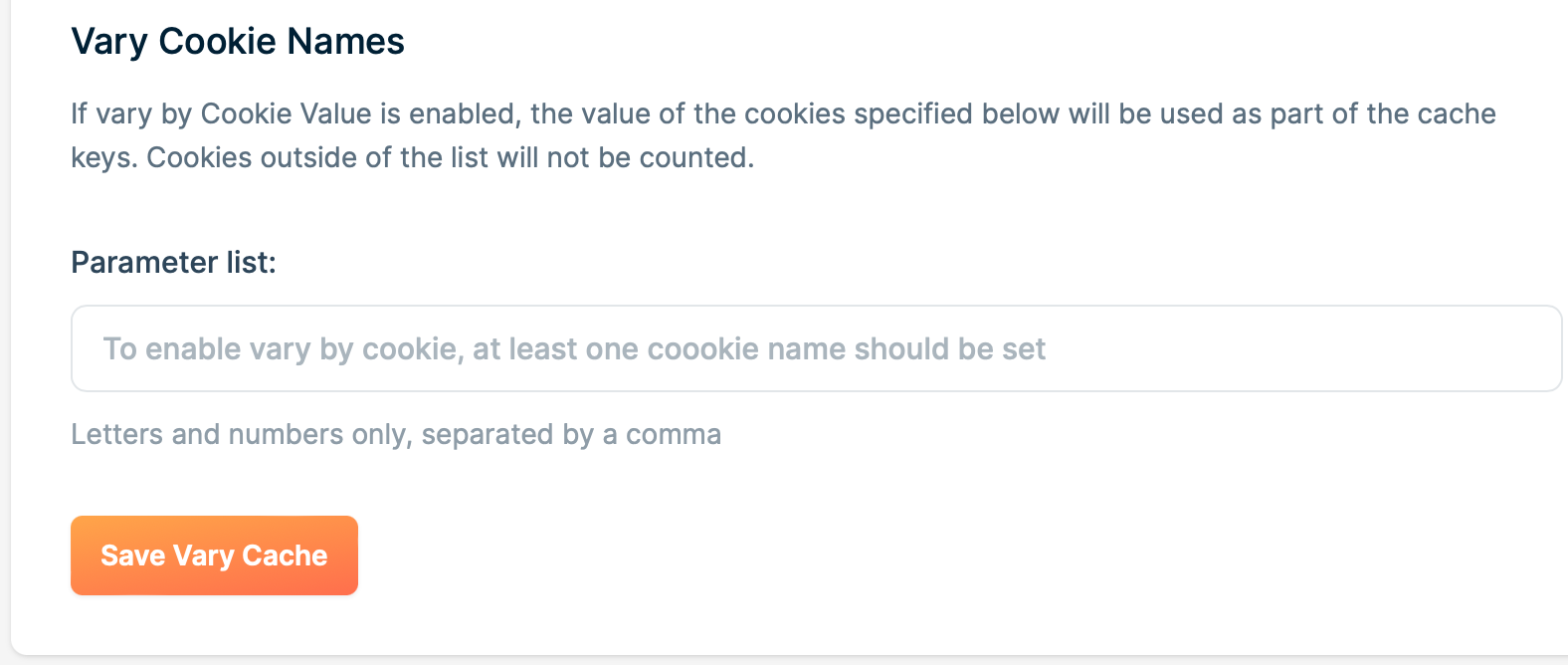
Task: Click the word "Names" in the heading
Action: tap(345, 41)
